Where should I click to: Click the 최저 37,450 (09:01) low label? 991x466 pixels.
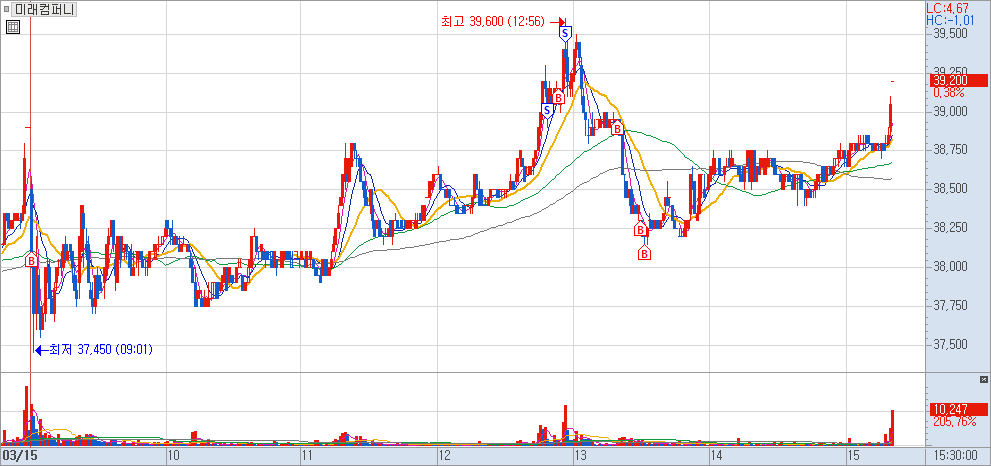[101, 349]
